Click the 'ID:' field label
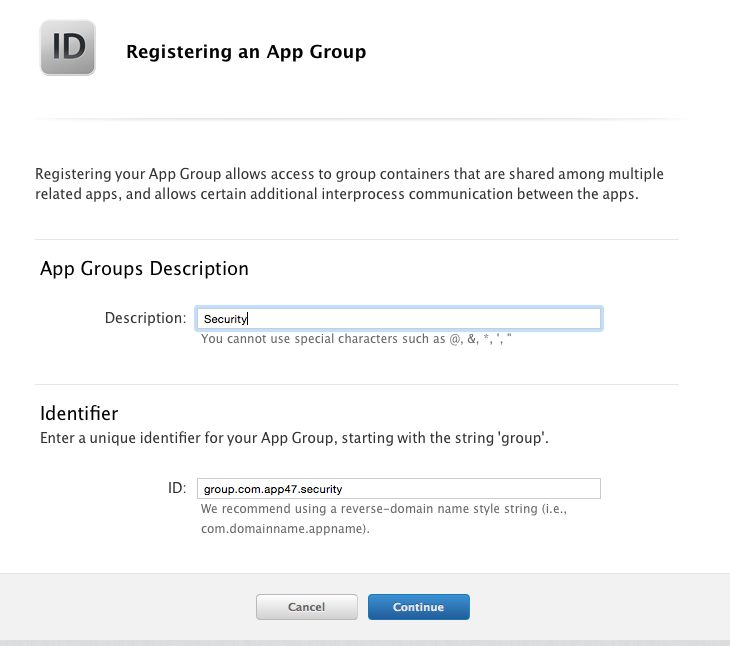The width and height of the screenshot is (730, 646). pyautogui.click(x=177, y=488)
